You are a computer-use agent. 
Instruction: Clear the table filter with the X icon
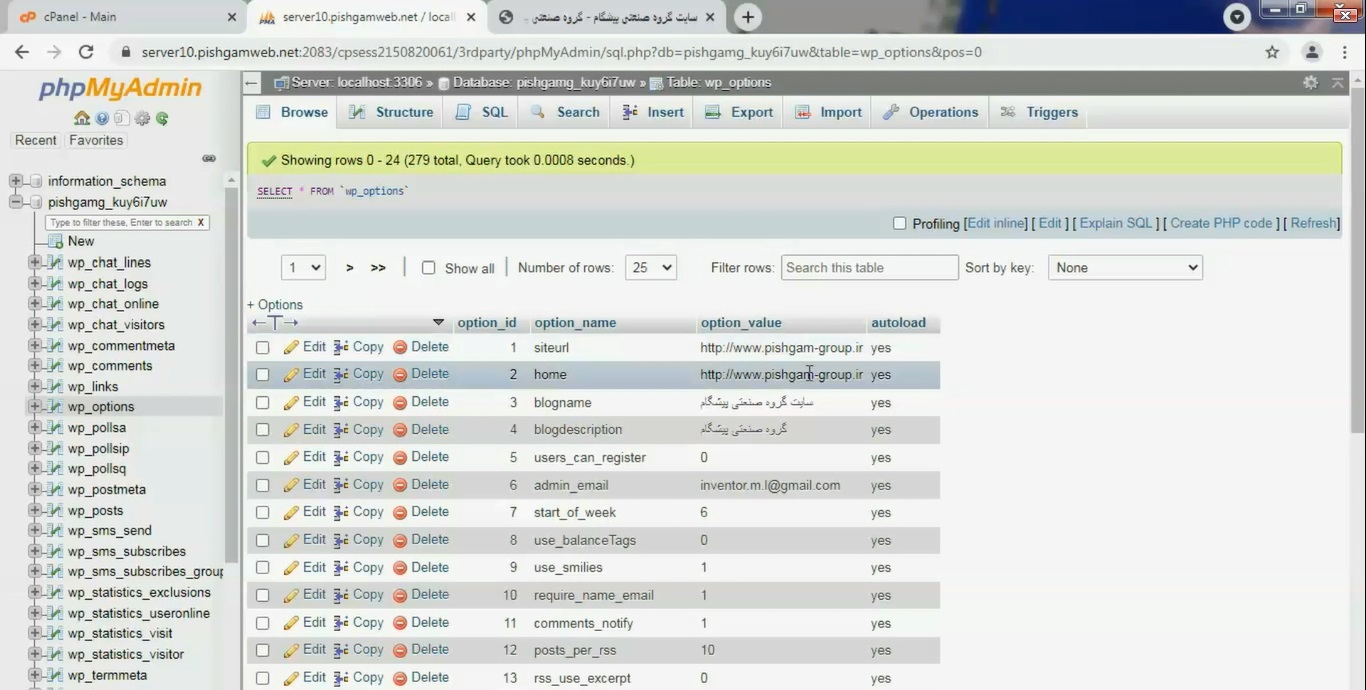201,222
